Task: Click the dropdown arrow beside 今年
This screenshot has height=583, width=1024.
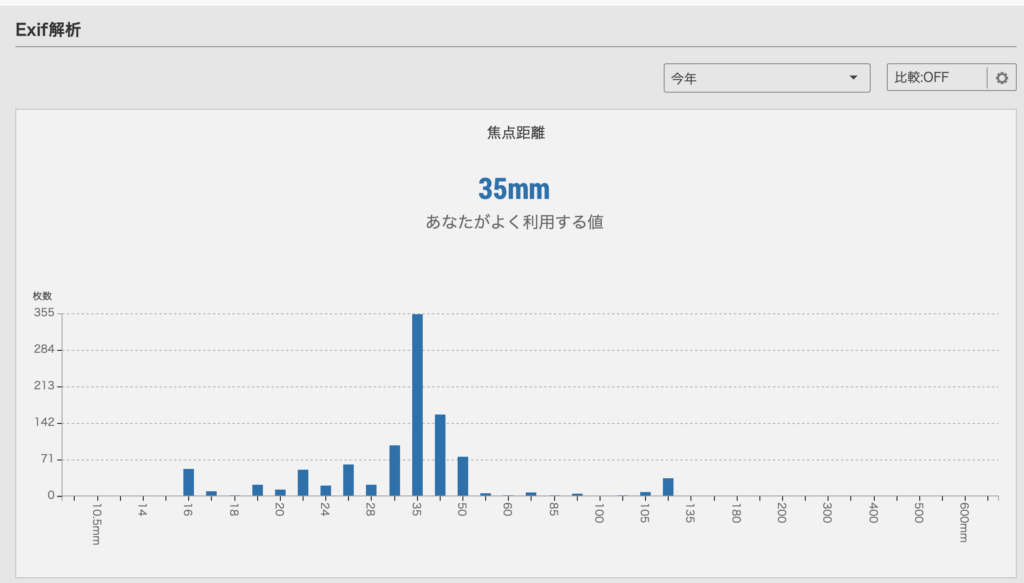Action: pos(853,78)
